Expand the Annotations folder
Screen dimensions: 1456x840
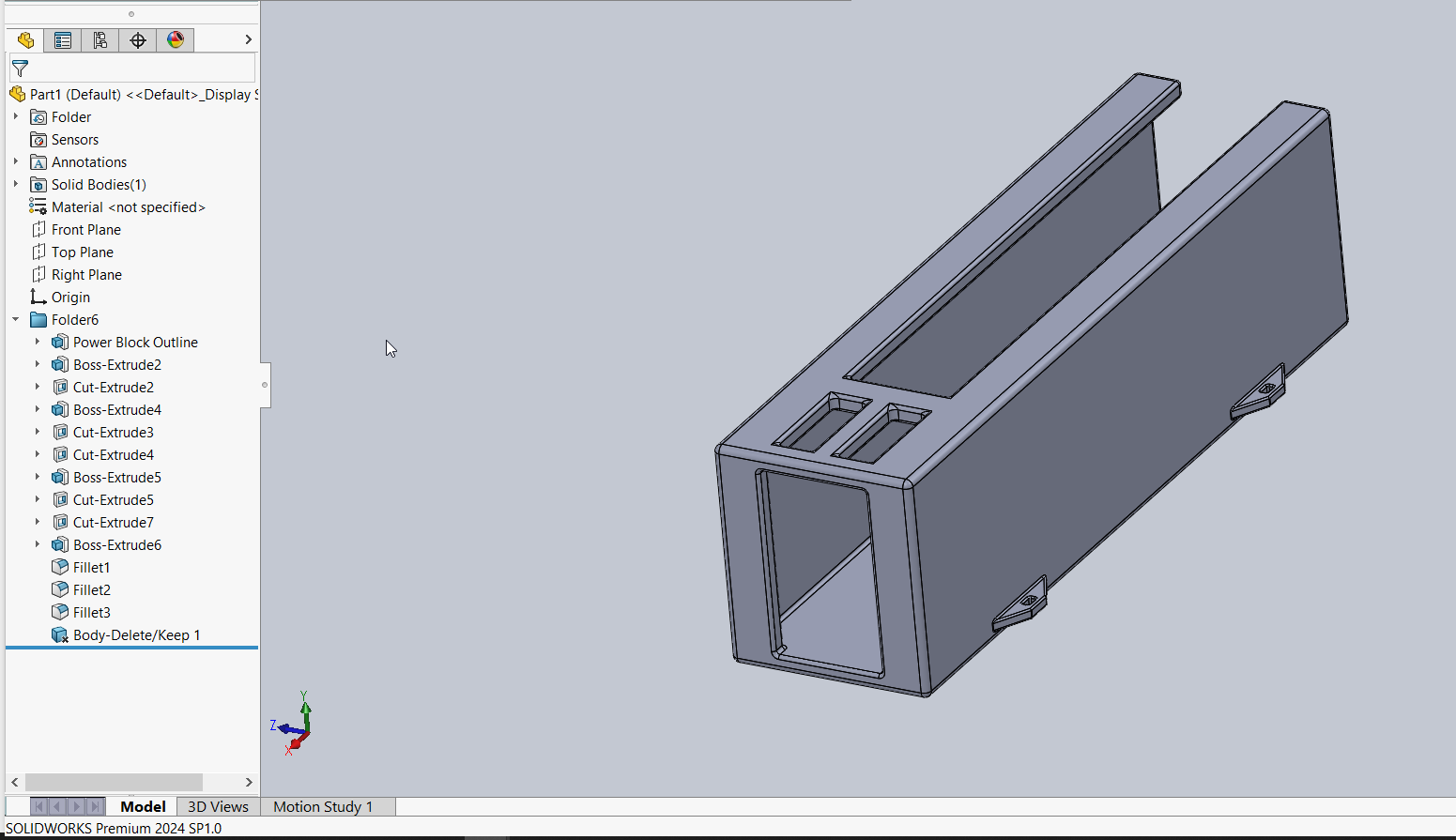point(16,162)
